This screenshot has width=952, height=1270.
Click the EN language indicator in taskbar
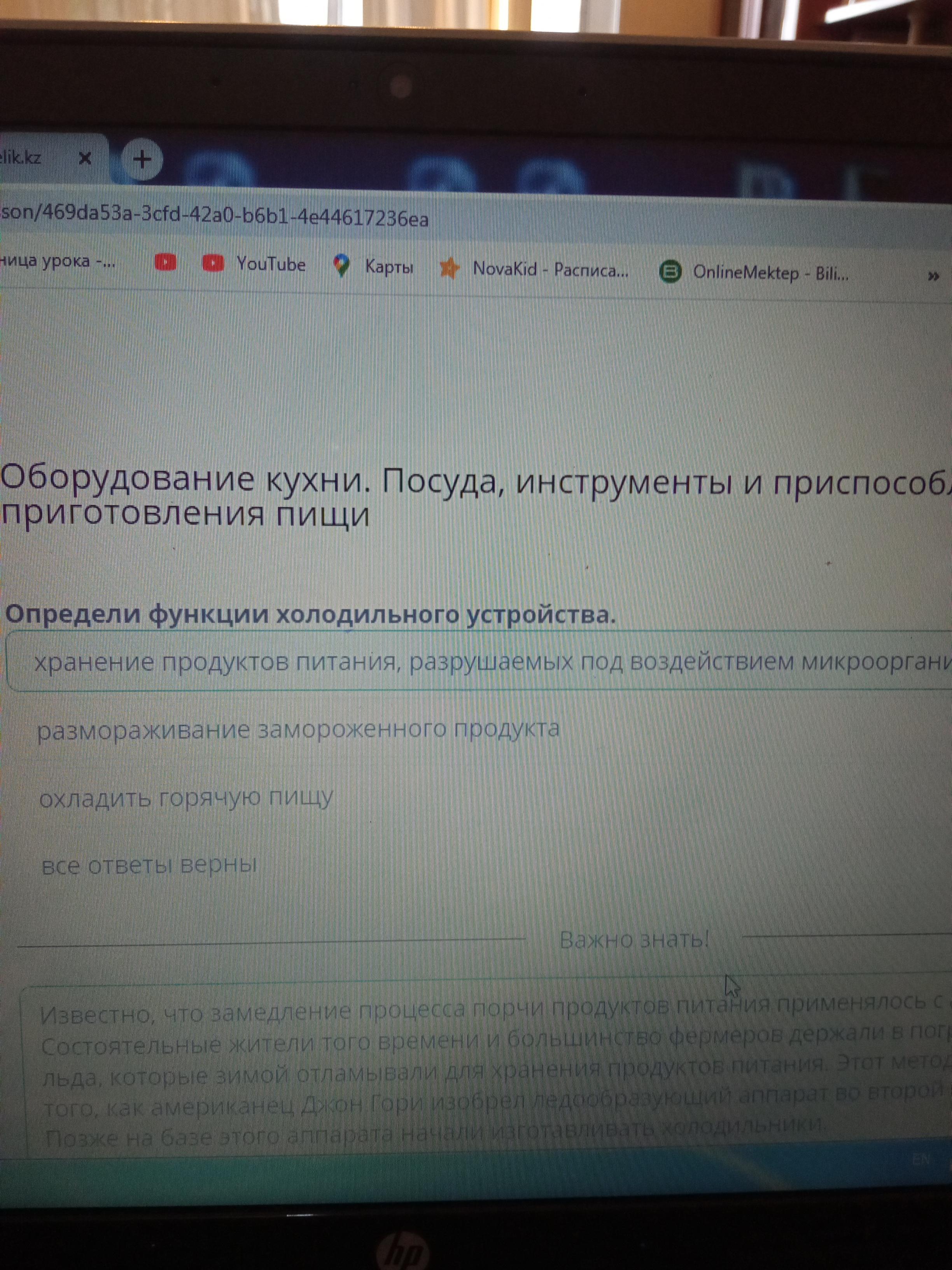(x=920, y=1159)
